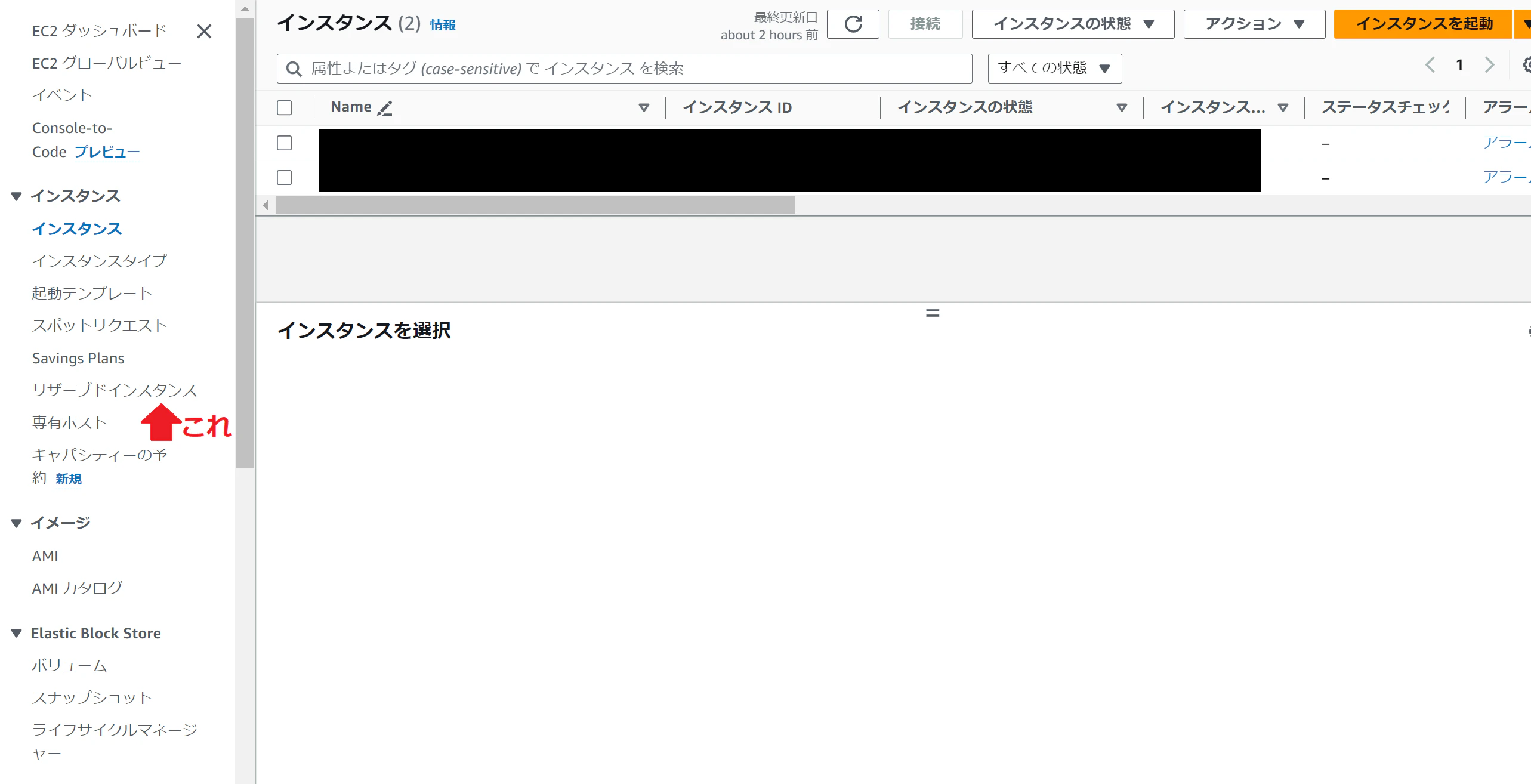Open the Console-to-Code プレビュー link
This screenshot has height=784, width=1531.
click(x=107, y=152)
